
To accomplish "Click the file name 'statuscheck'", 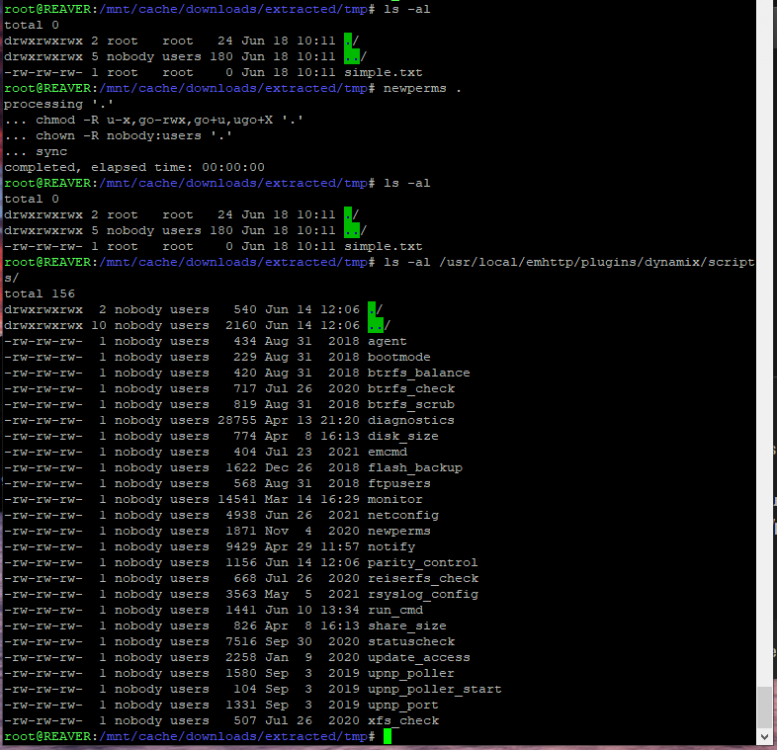I will point(411,642).
